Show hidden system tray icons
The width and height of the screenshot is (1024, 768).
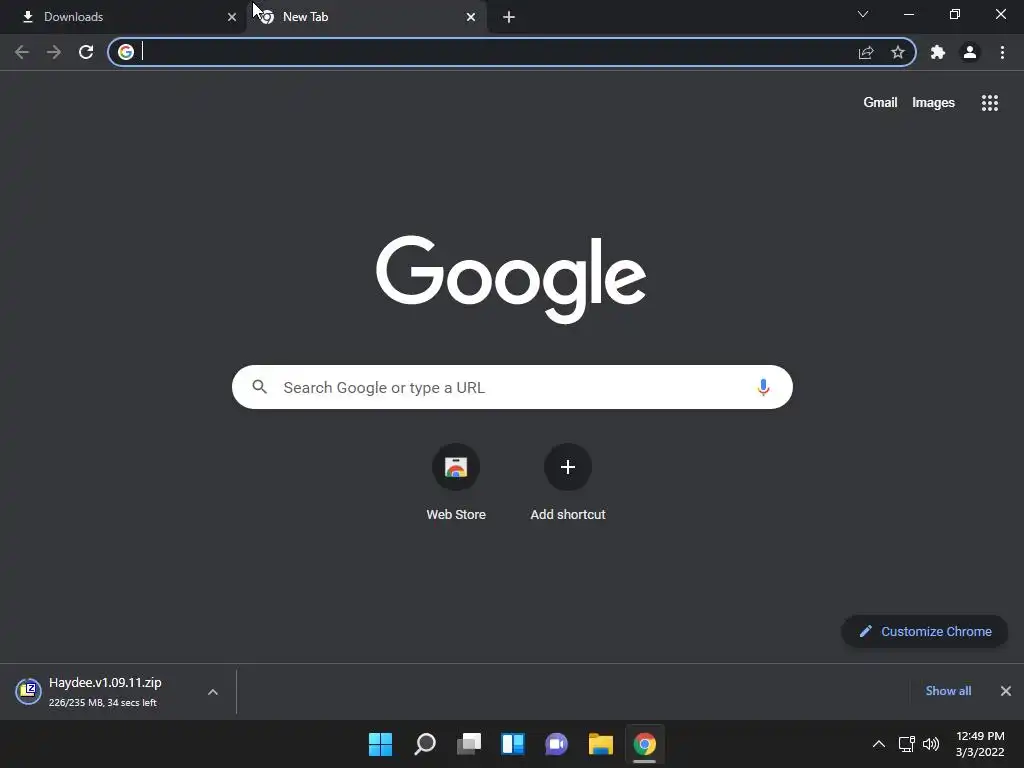pos(879,744)
